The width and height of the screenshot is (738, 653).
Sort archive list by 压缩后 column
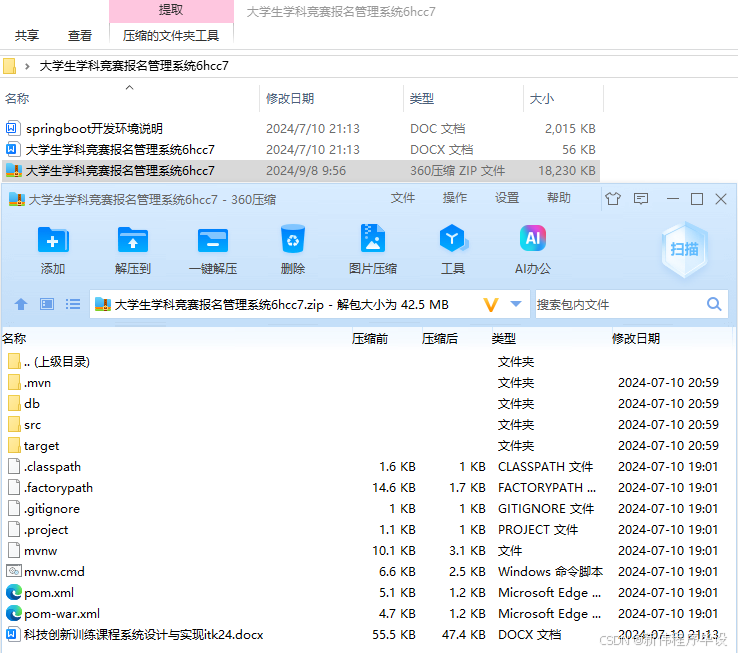click(440, 339)
